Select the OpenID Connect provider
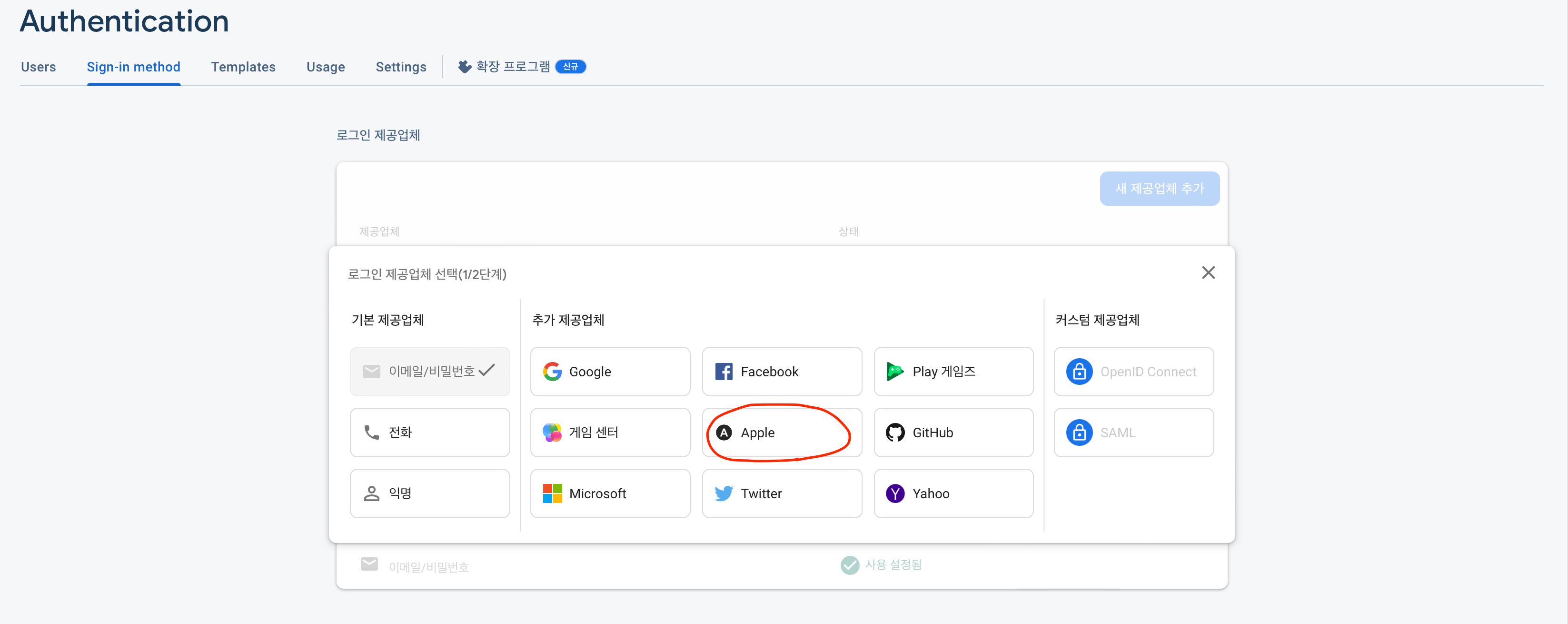This screenshot has height=624, width=1568. [x=1133, y=371]
